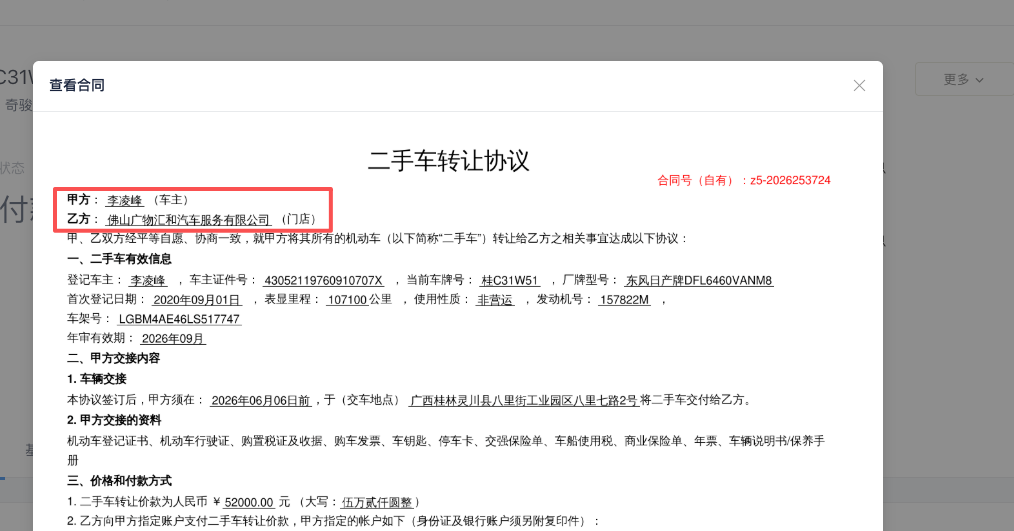1014x531 pixels.
Task: Click the handover address 广西桂林灵川县八里街工业园区八里七路2号
Action: click(523, 400)
